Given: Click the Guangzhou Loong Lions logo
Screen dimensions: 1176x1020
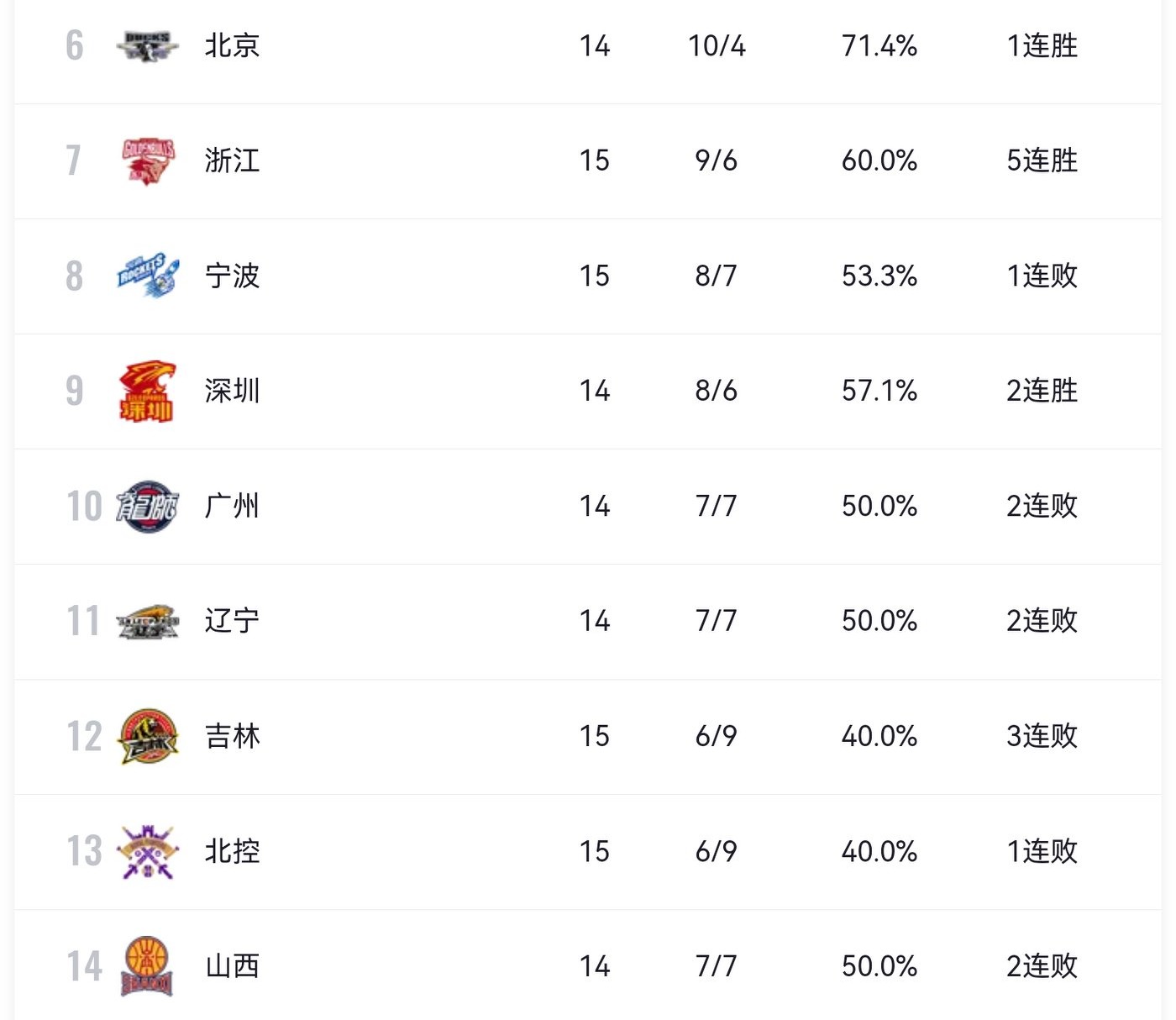Looking at the screenshot, I should (x=148, y=506).
